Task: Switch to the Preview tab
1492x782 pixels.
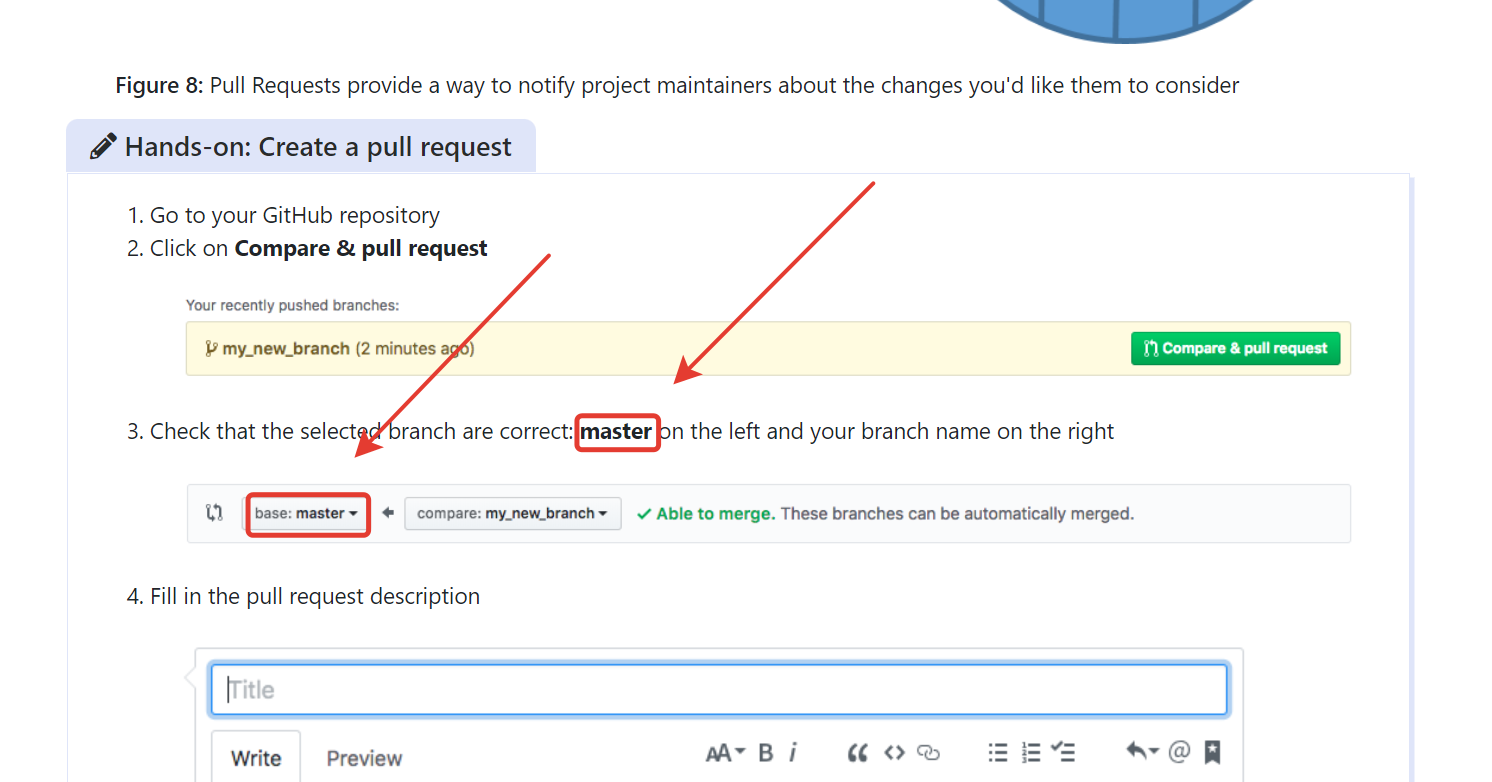Action: (364, 758)
